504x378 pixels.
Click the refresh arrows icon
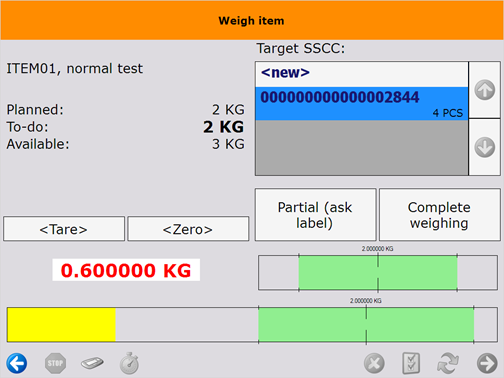(448, 363)
